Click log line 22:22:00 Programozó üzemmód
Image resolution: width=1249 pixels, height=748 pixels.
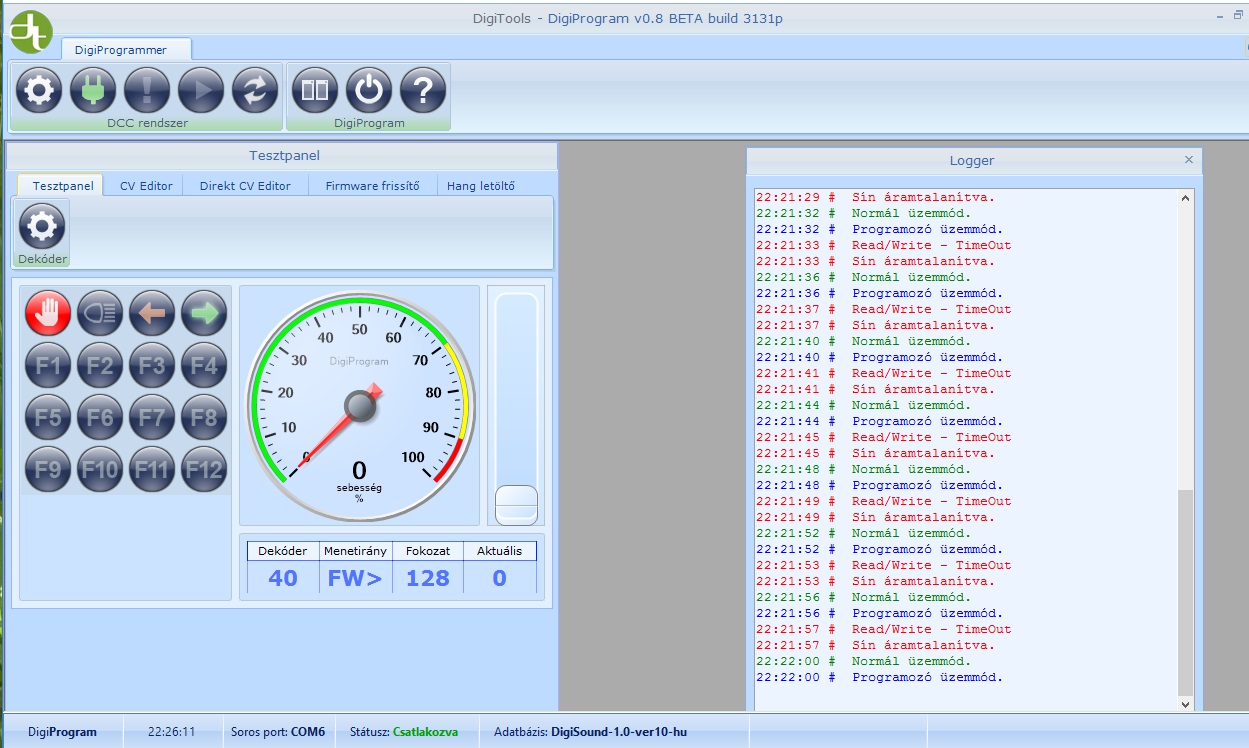point(879,677)
